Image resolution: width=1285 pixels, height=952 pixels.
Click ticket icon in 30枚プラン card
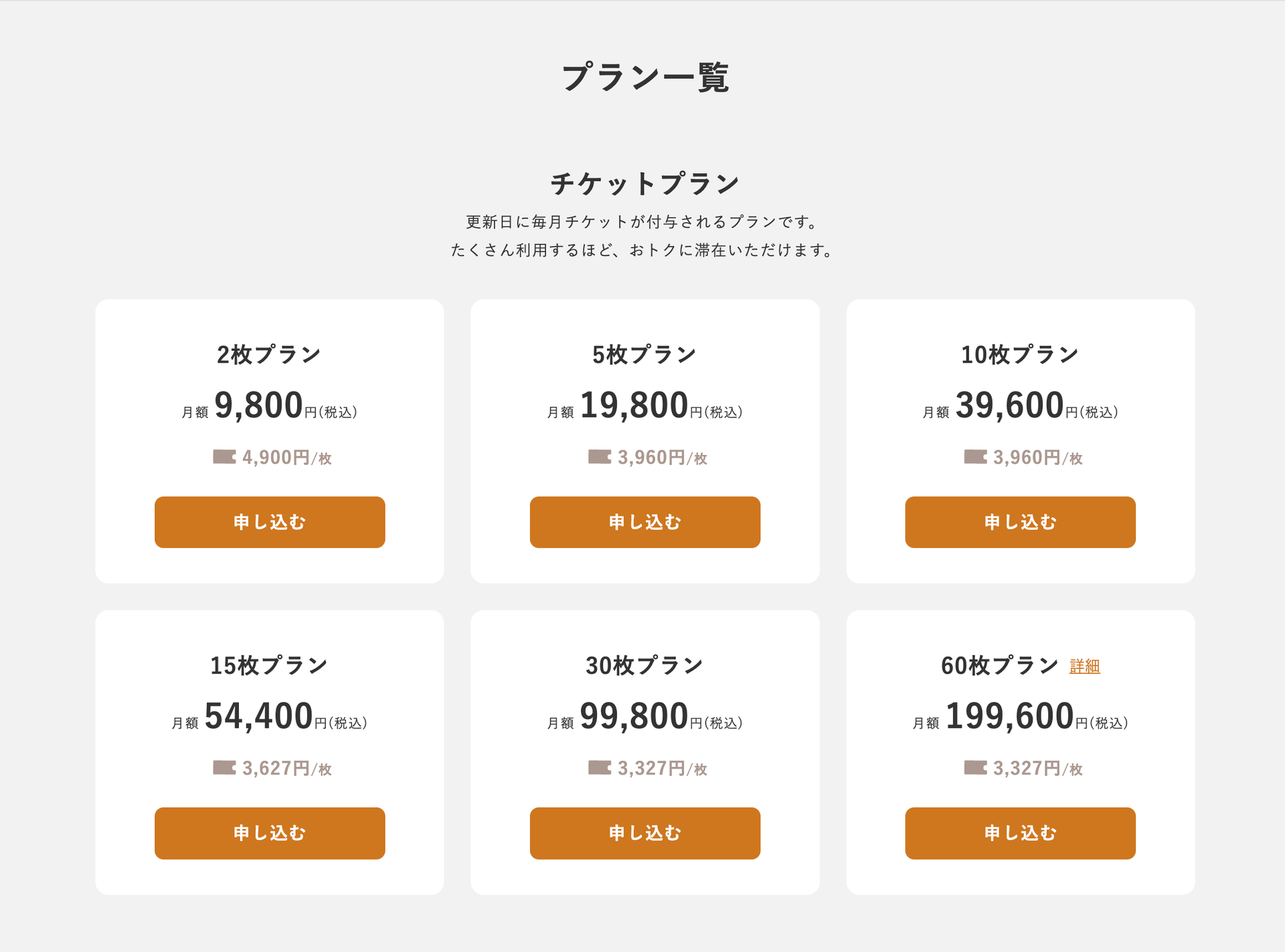(x=600, y=767)
